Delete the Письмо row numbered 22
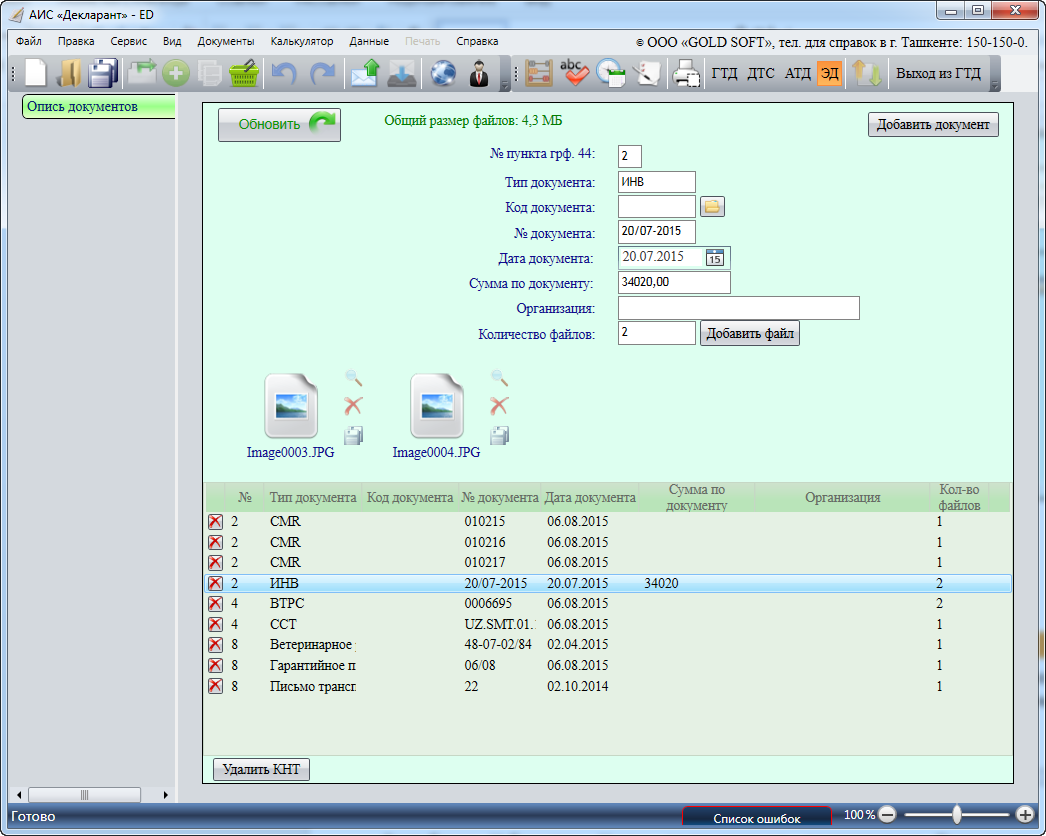The height and width of the screenshot is (836, 1046). [x=215, y=686]
